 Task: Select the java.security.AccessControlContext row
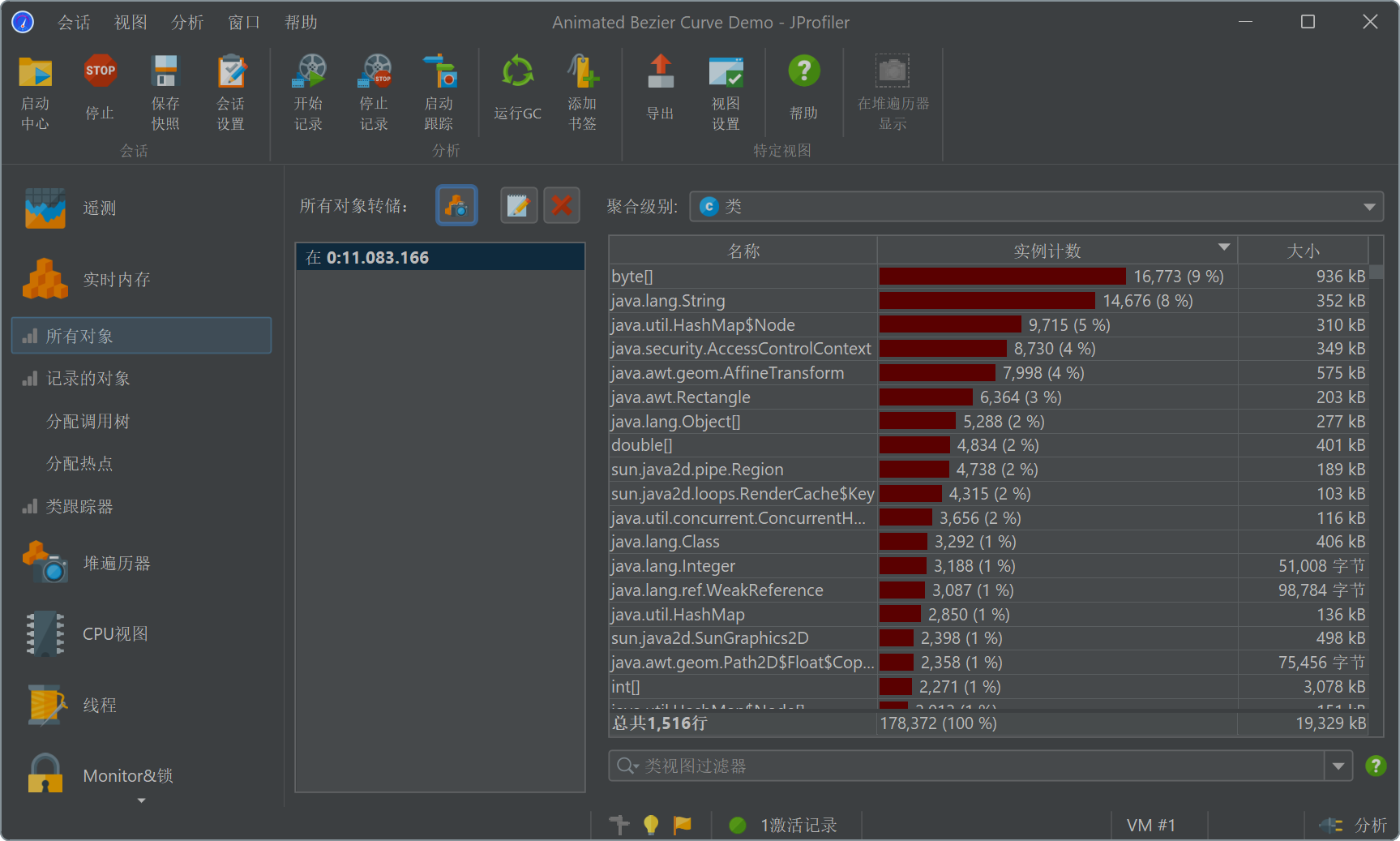pos(988,349)
